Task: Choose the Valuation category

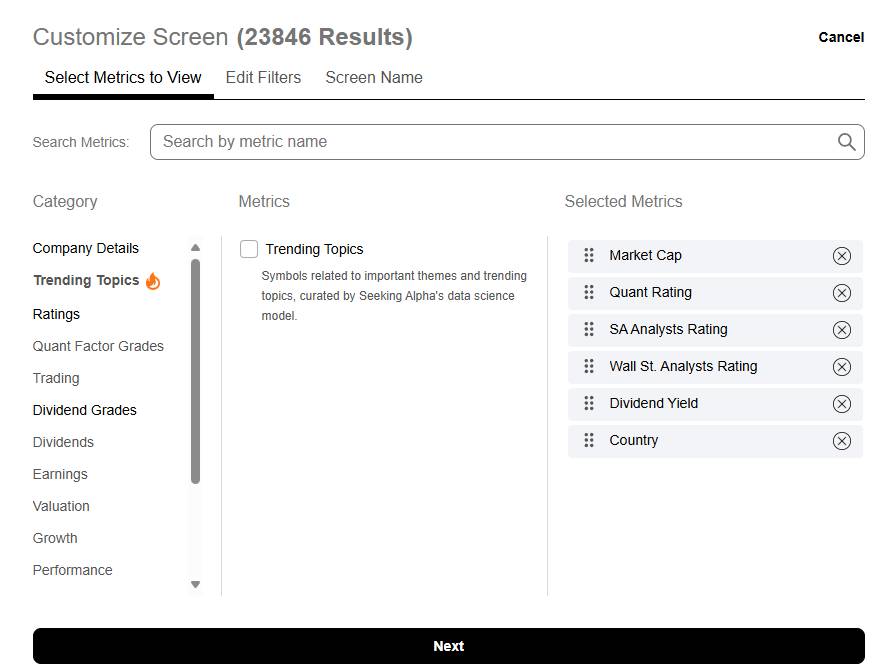Action: coord(61,506)
